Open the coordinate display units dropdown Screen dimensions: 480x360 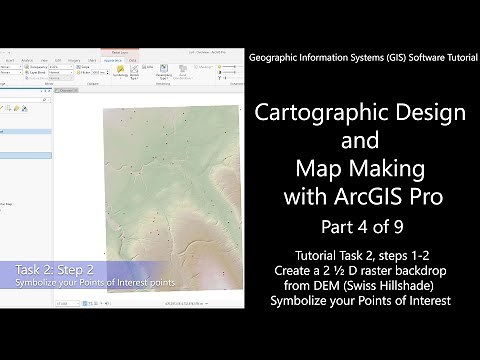207,304
